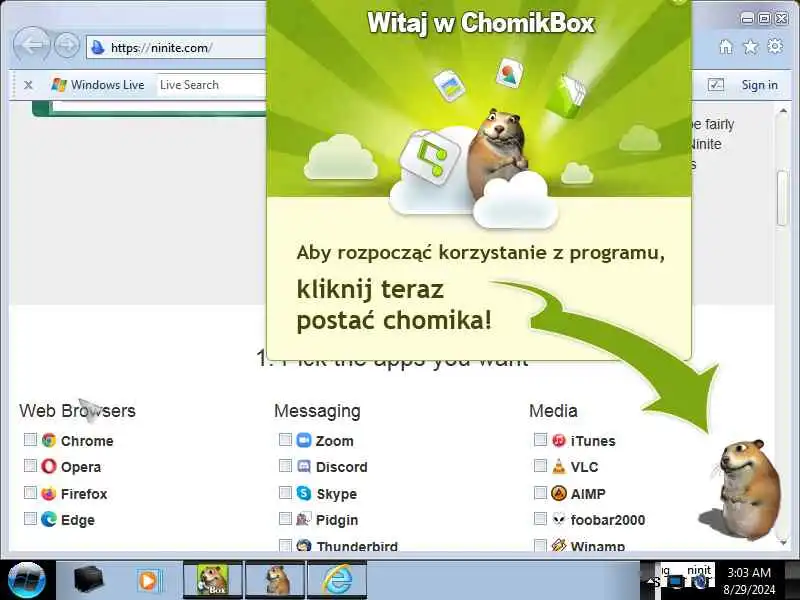
Task: Check the AIMP checkbox
Action: [540, 492]
